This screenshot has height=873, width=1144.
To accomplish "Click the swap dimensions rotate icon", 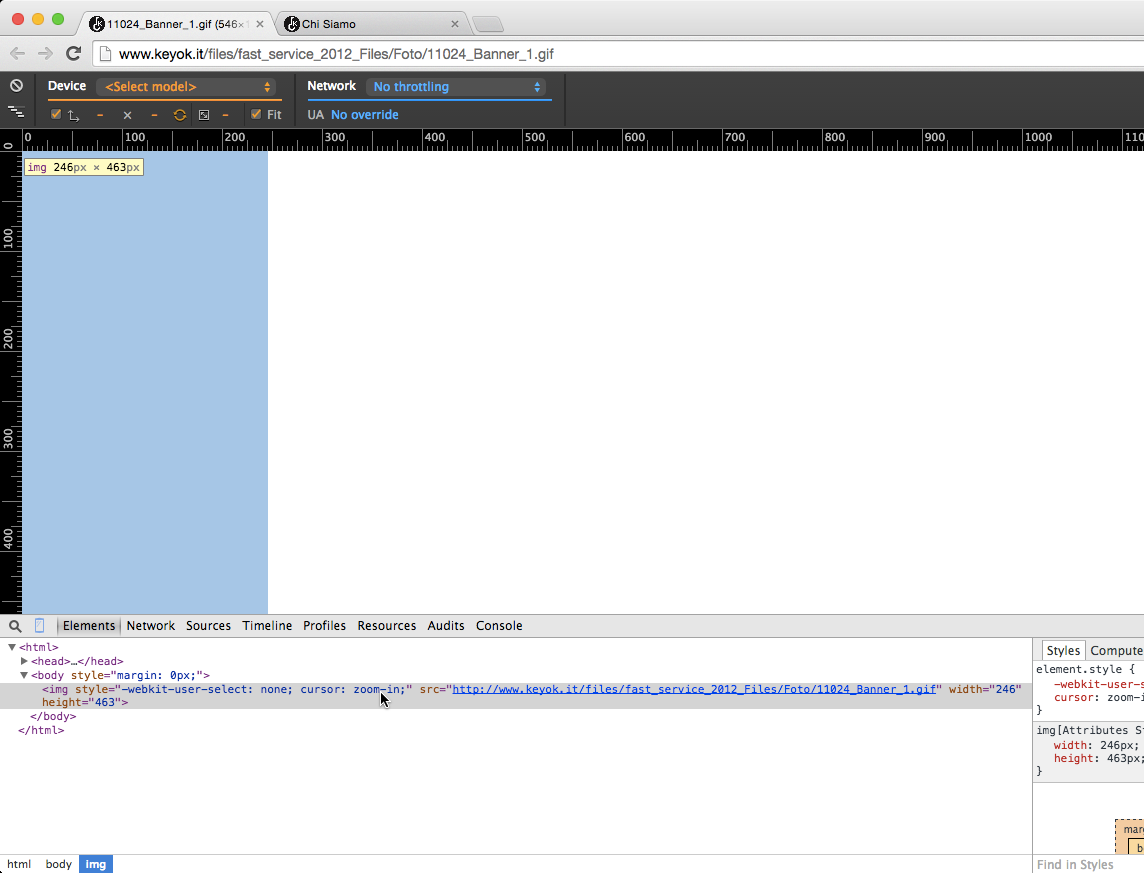I will pos(179,115).
